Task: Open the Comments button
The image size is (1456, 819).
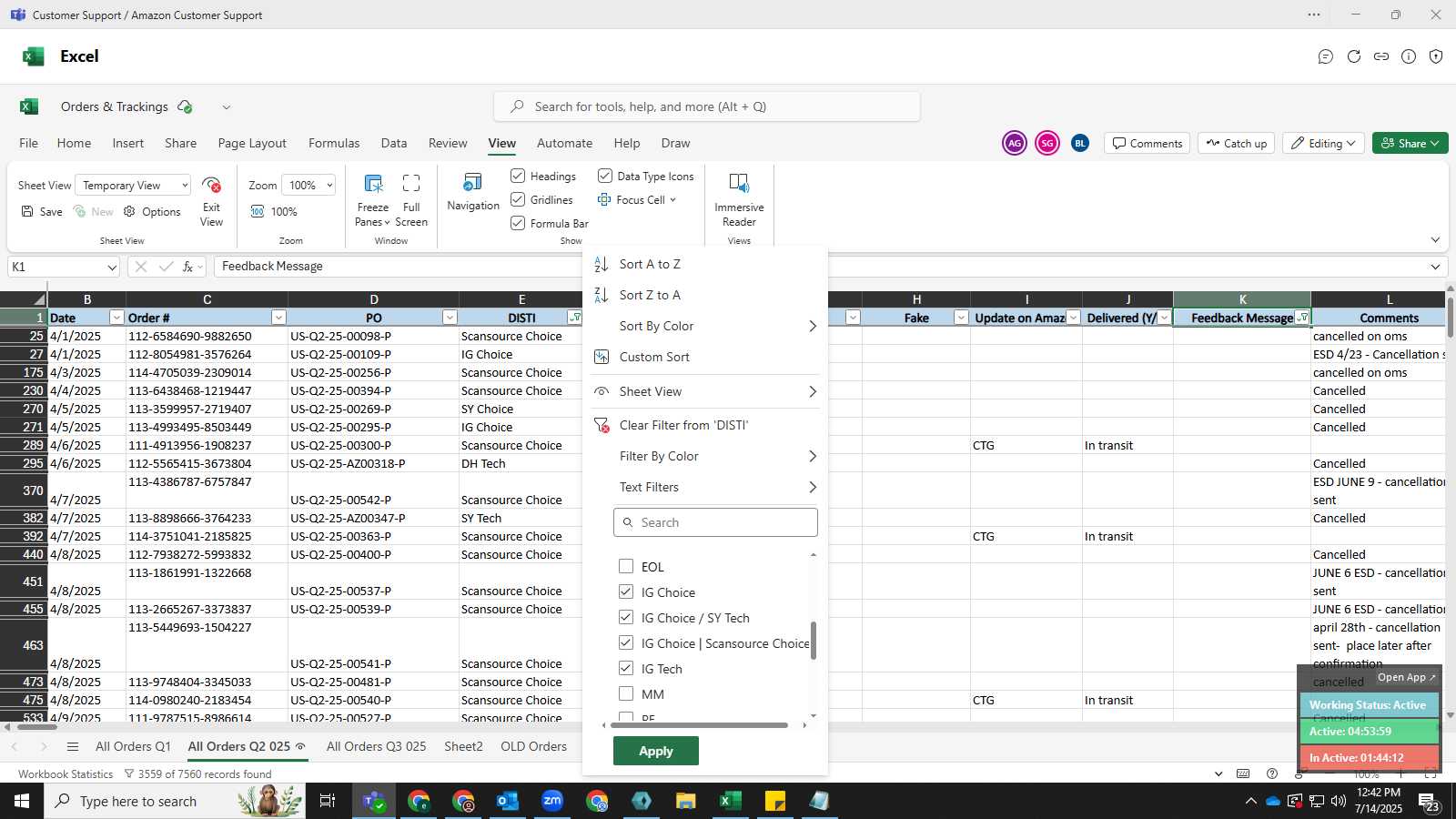Action: pos(1147,143)
